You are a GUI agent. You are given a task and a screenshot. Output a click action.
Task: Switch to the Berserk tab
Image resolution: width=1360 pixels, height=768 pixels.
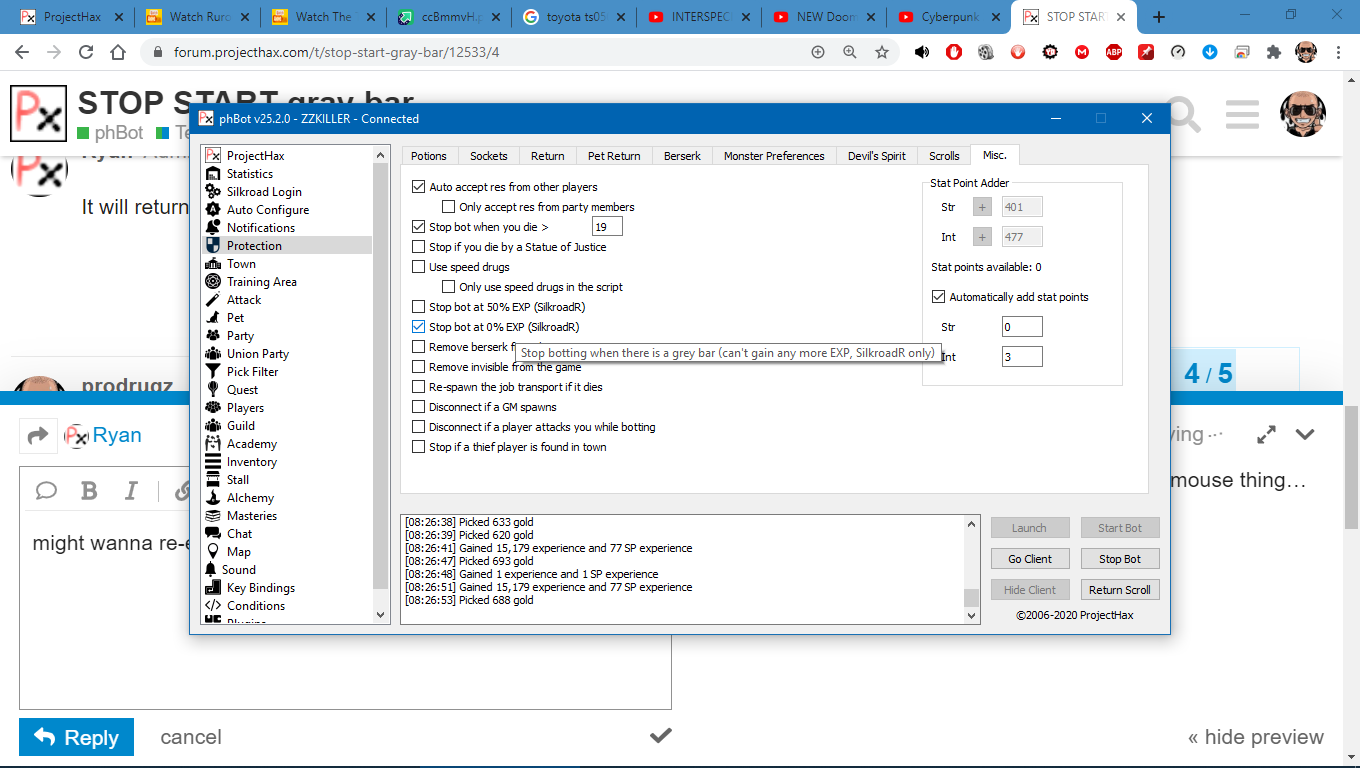point(682,156)
